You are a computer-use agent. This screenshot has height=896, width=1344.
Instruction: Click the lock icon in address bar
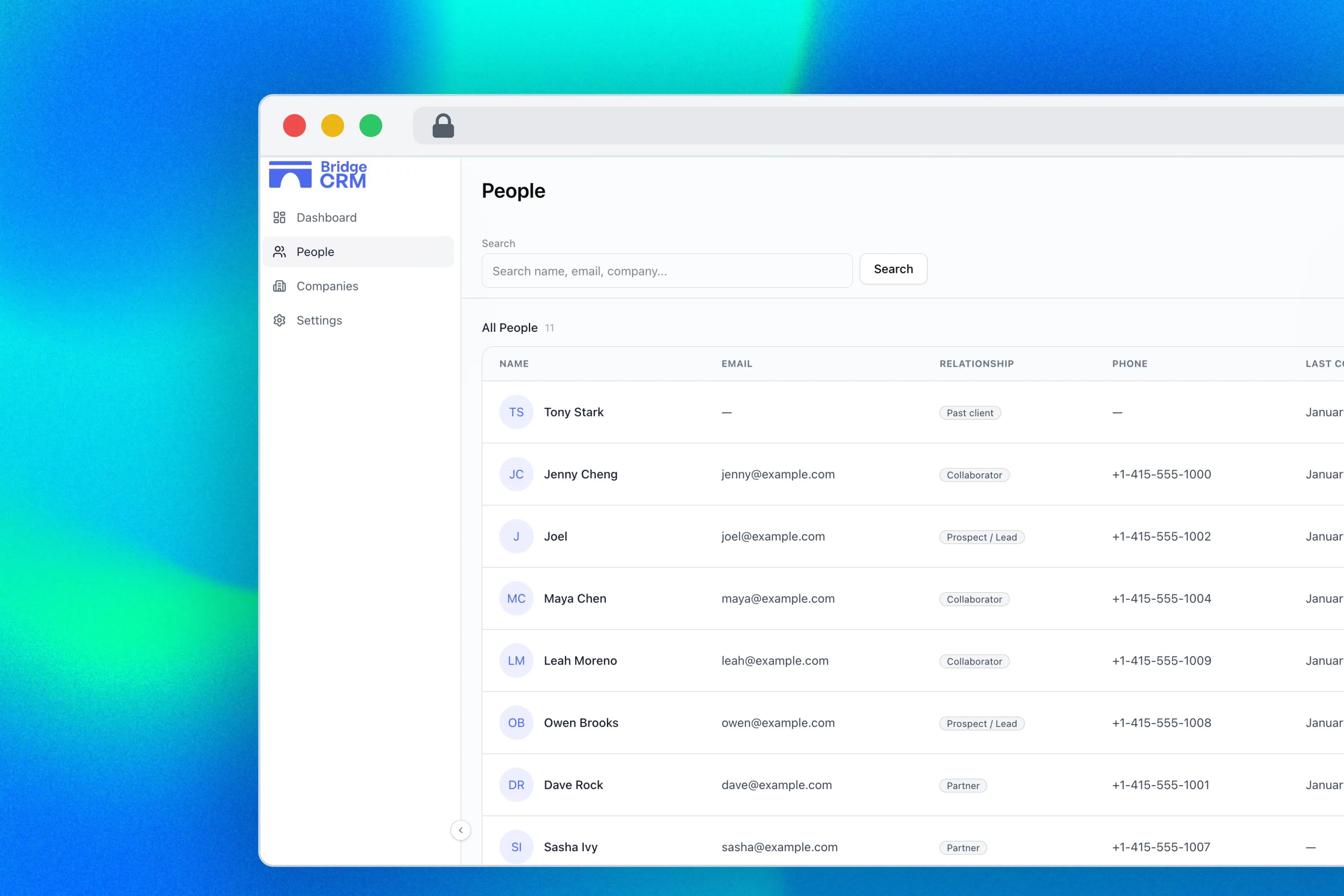click(443, 126)
